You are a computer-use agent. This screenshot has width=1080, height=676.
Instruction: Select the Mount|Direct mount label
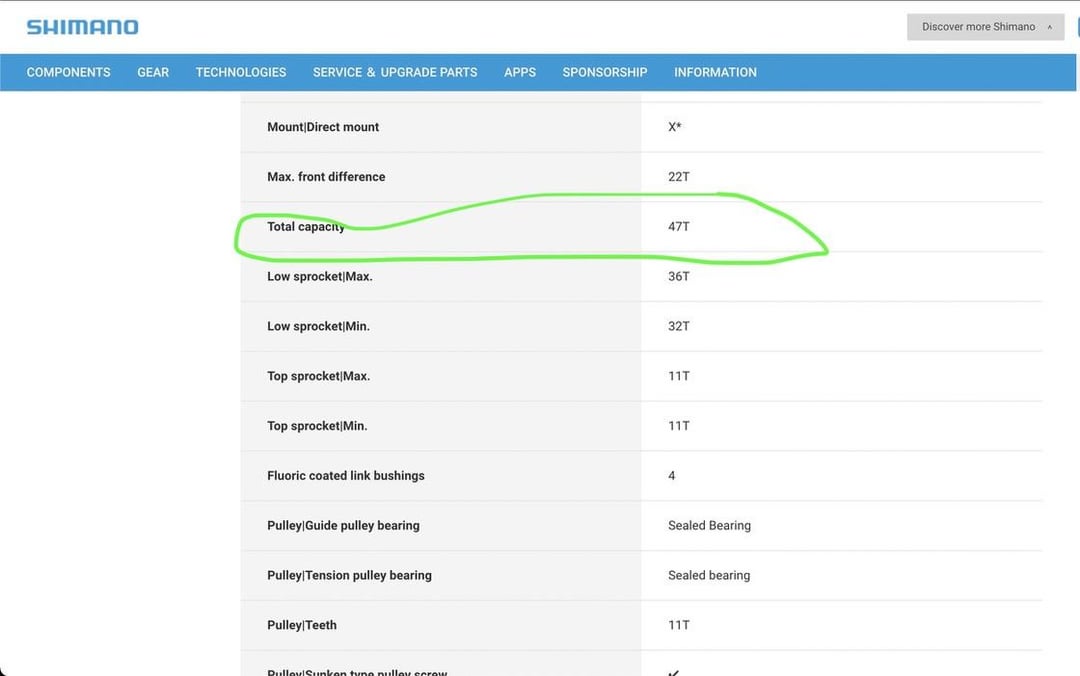pos(323,127)
